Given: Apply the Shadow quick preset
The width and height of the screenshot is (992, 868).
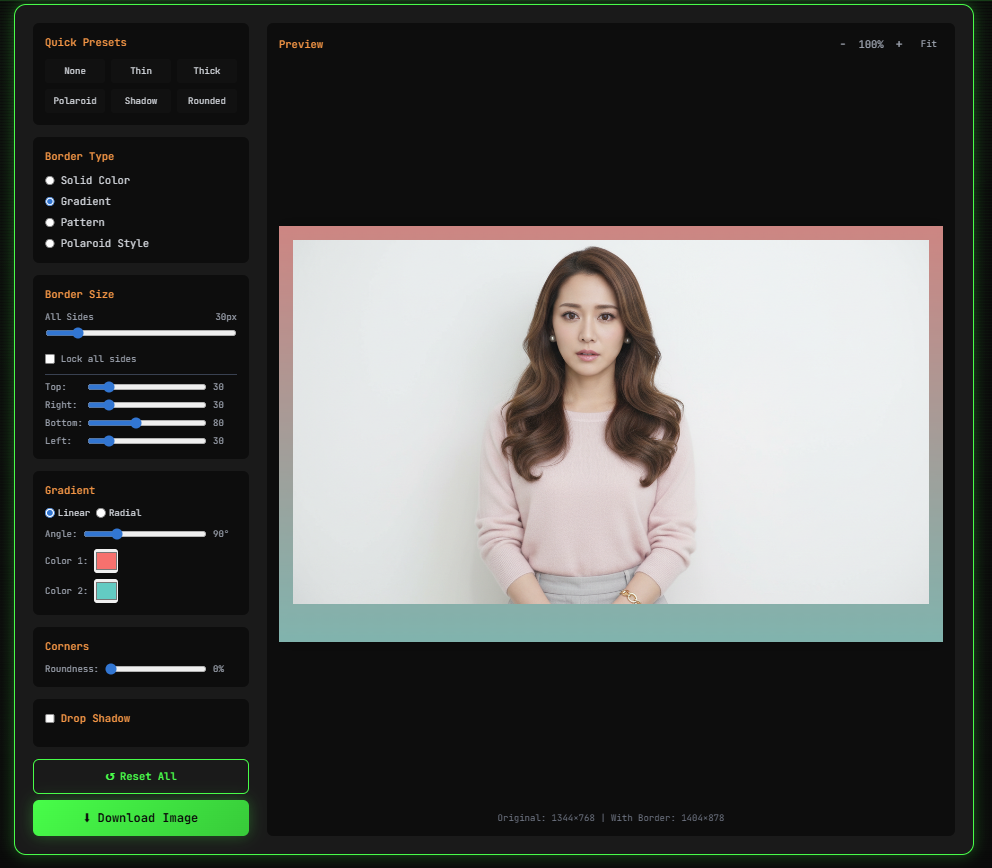Looking at the screenshot, I should pos(140,100).
